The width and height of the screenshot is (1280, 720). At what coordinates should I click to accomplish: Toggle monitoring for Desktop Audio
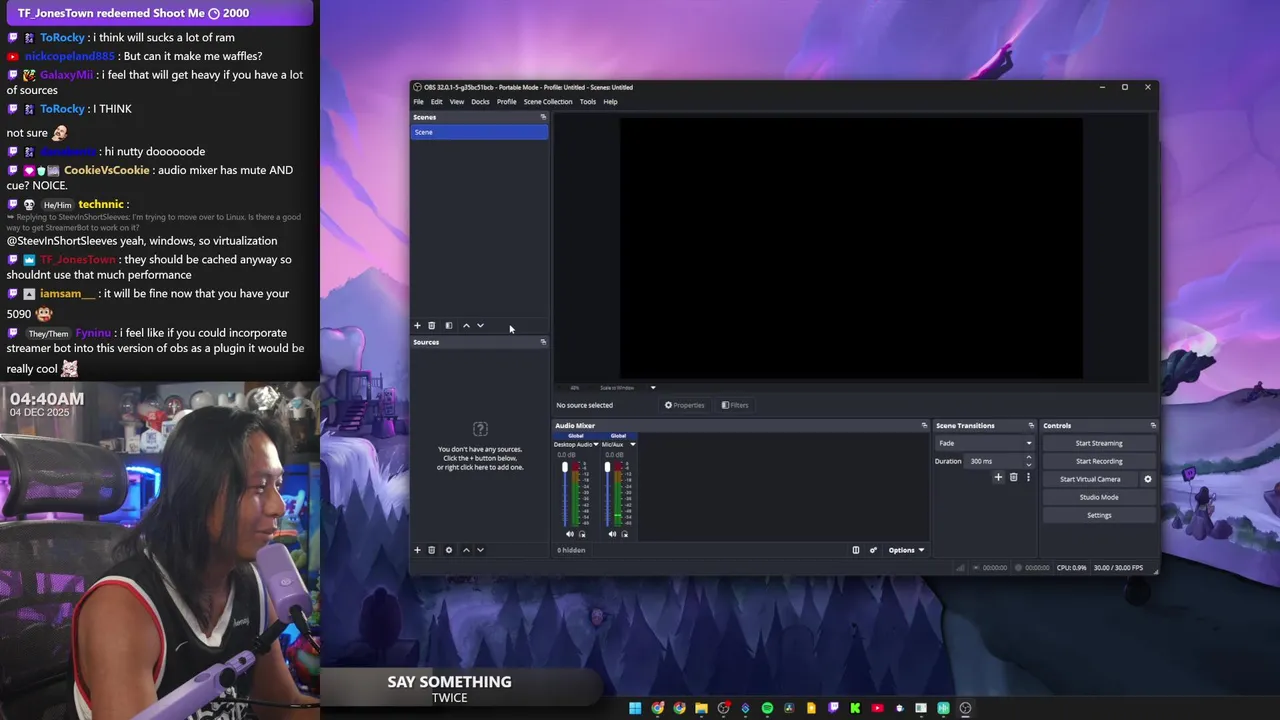coord(582,534)
